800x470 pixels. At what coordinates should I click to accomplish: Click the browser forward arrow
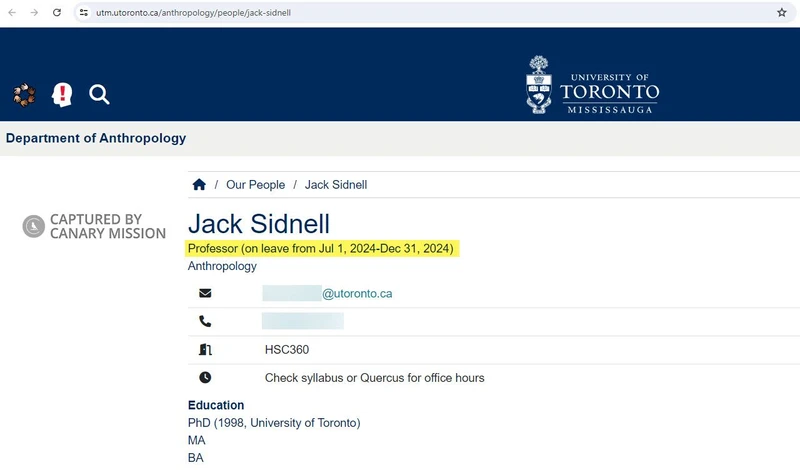tap(34, 12)
